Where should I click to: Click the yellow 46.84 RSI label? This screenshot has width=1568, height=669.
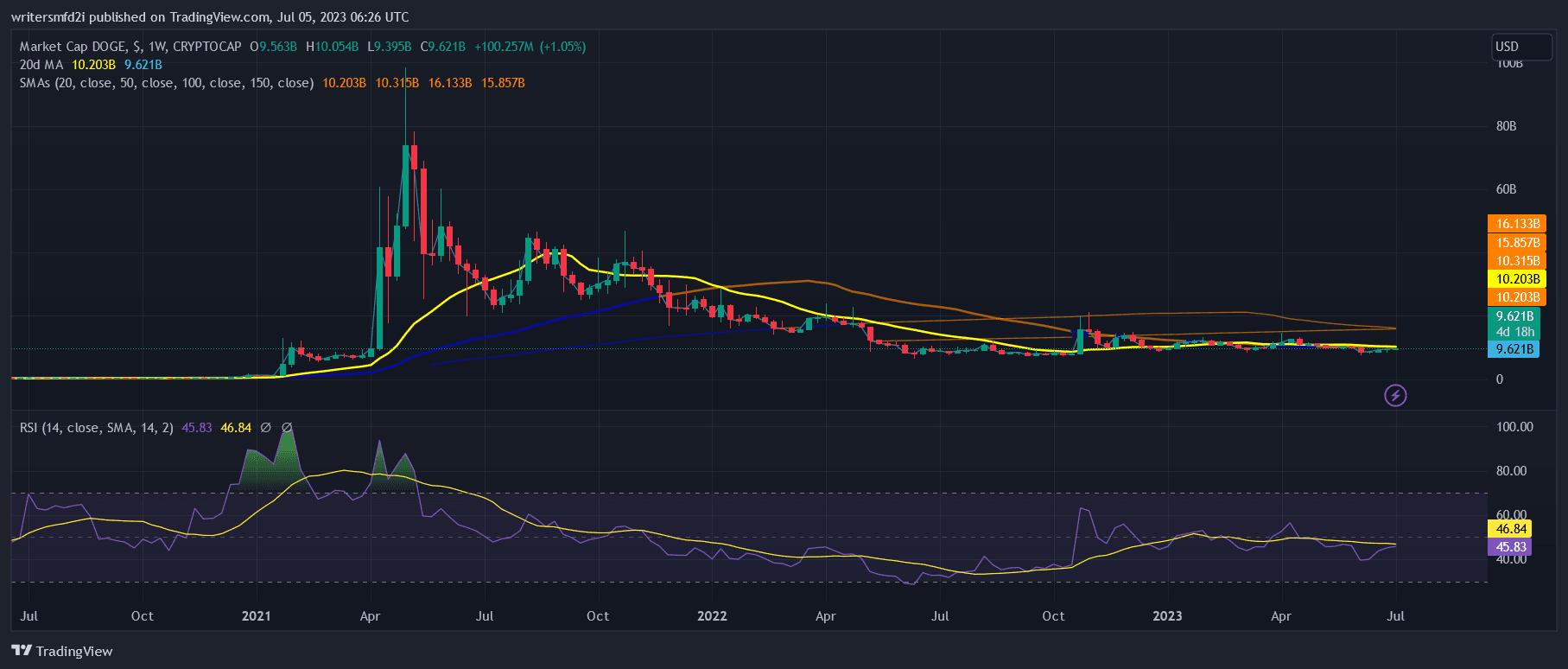click(1511, 529)
